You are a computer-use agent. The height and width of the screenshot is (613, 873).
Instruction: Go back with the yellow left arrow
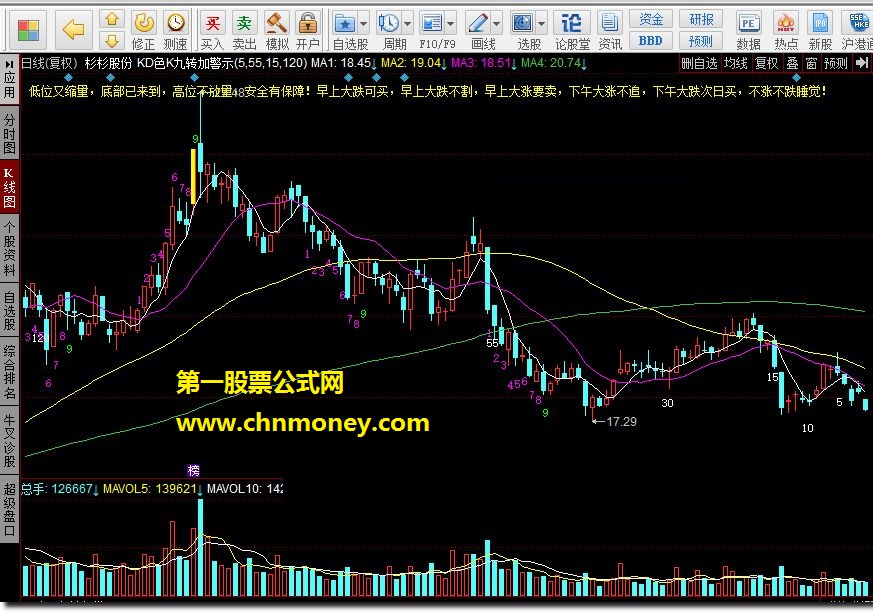[x=73, y=29]
